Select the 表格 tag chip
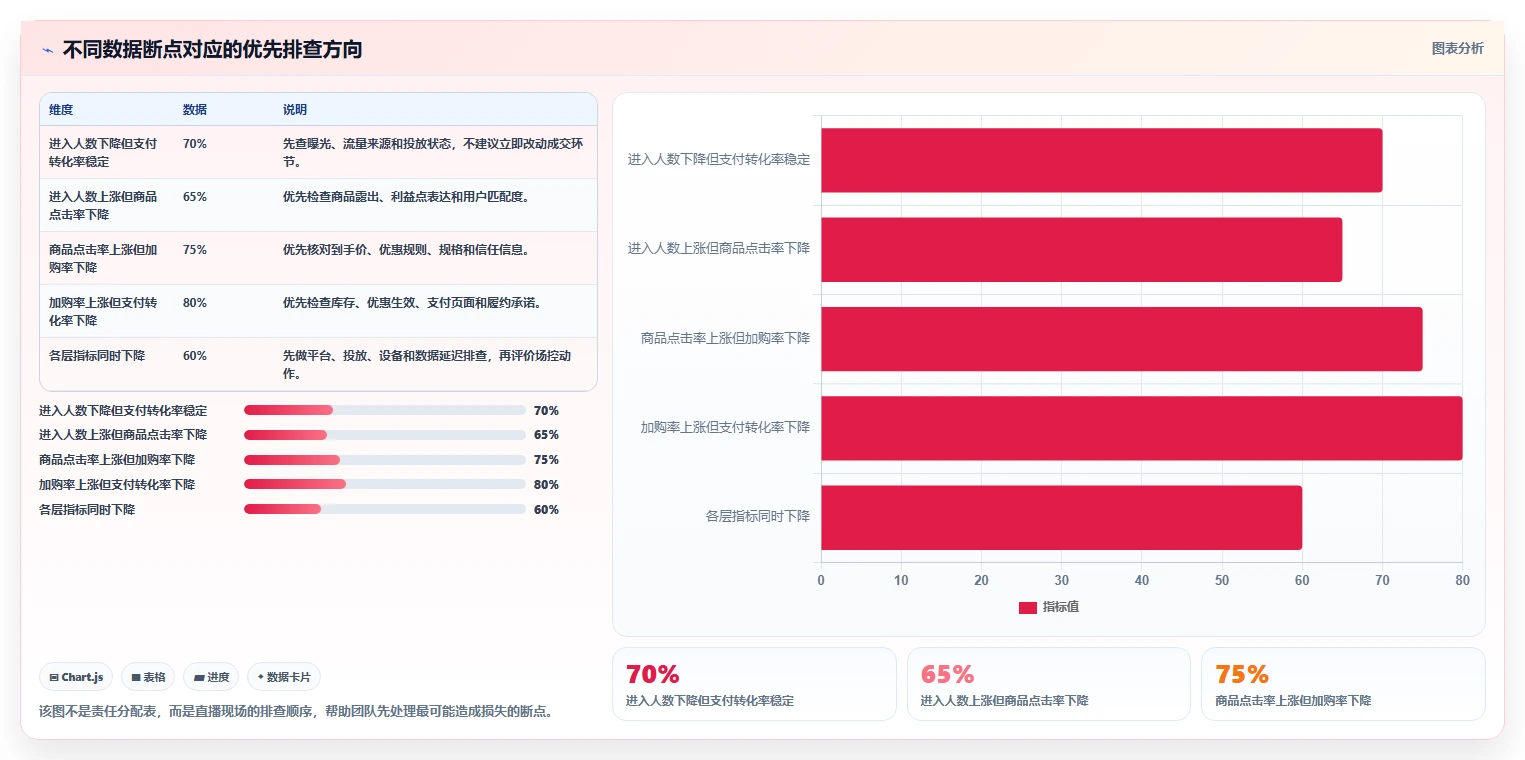 148,677
